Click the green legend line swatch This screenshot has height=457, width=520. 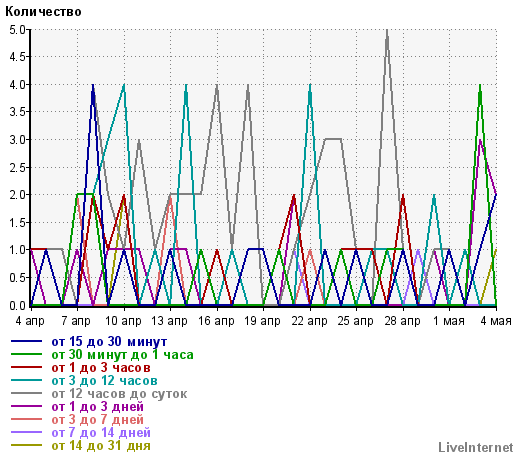27,354
